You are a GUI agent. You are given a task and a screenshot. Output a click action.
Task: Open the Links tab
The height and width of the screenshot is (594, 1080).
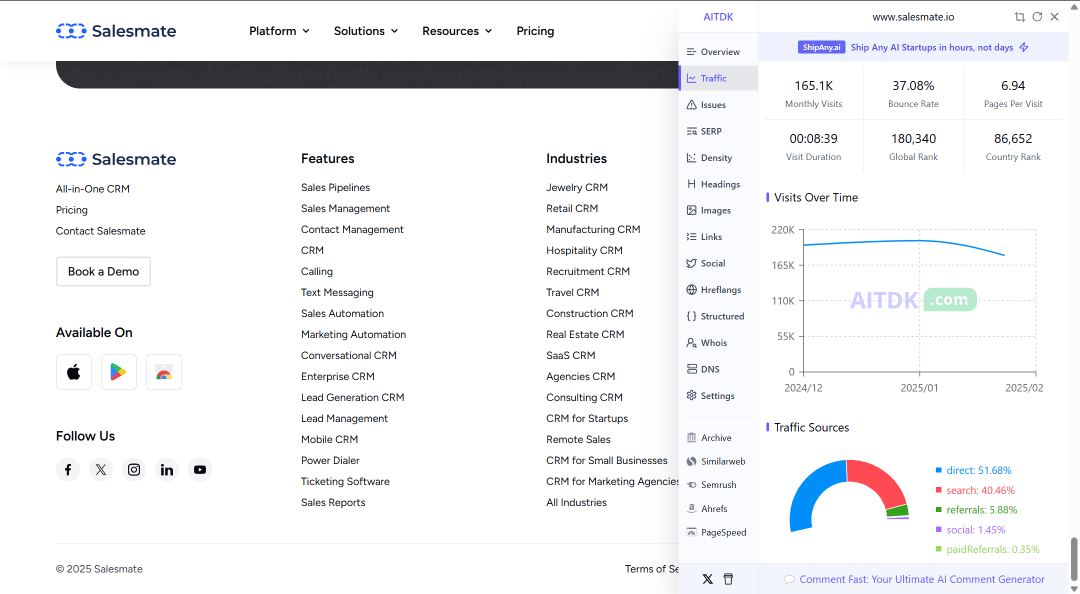pos(718,237)
